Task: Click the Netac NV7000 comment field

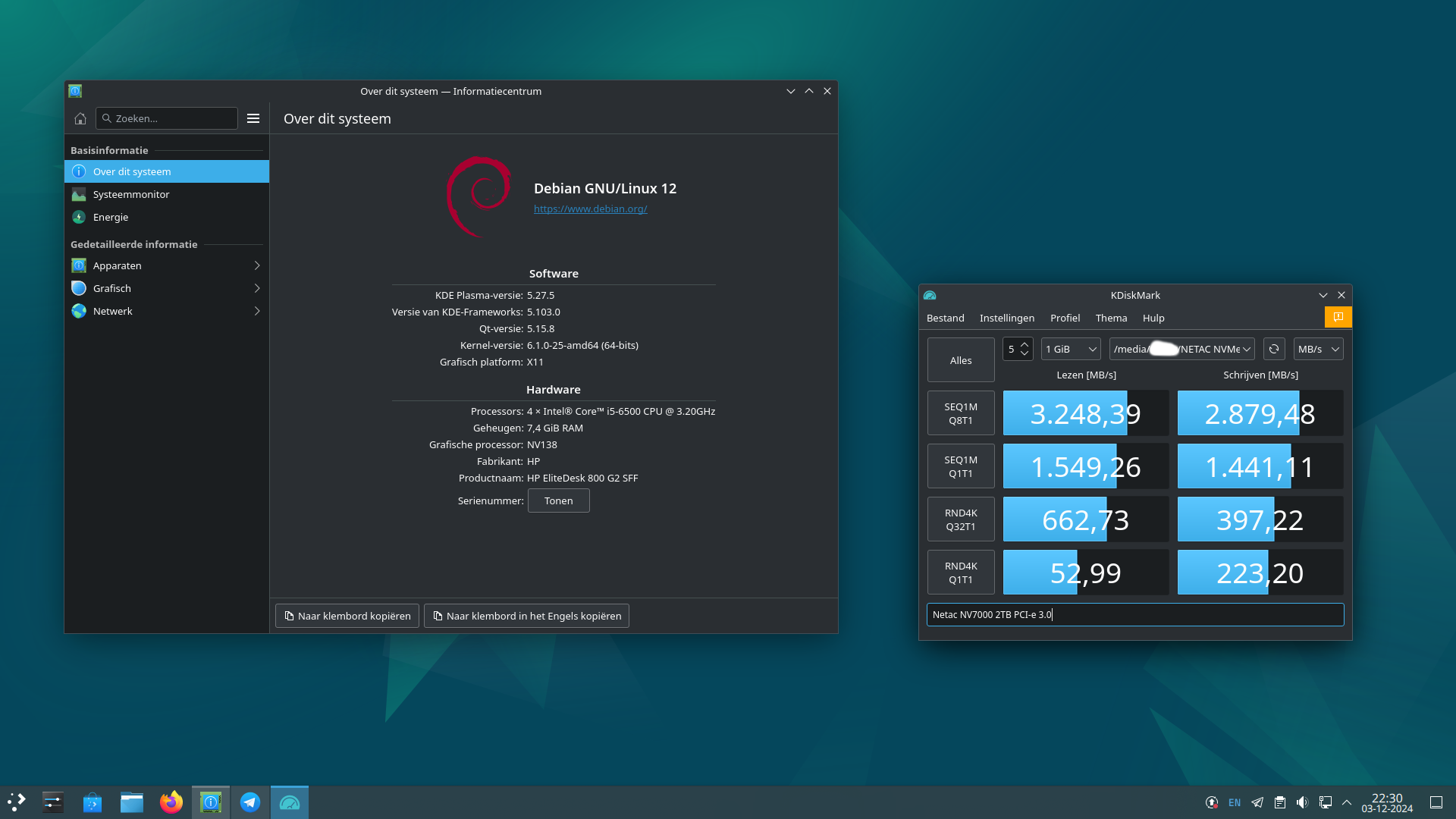Action: 1135,614
